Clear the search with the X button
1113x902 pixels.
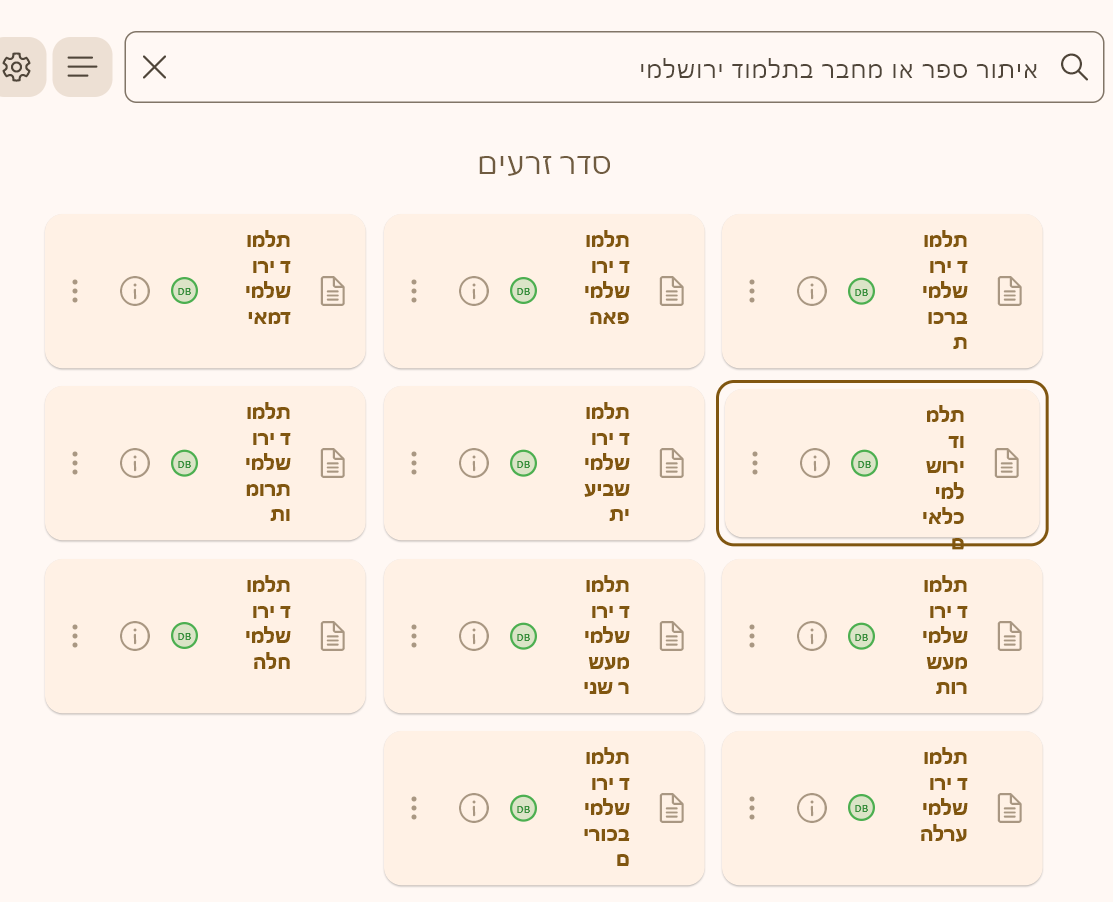point(155,67)
